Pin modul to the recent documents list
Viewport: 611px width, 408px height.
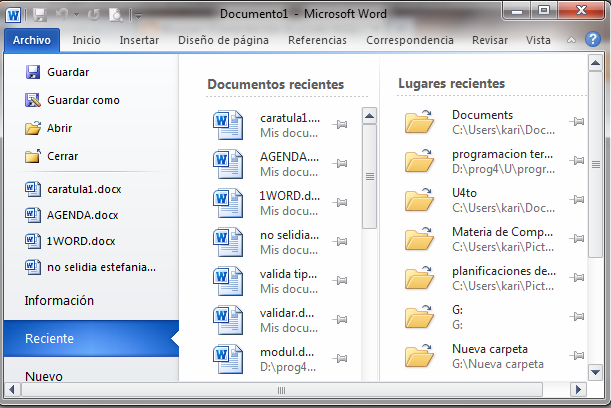point(340,359)
